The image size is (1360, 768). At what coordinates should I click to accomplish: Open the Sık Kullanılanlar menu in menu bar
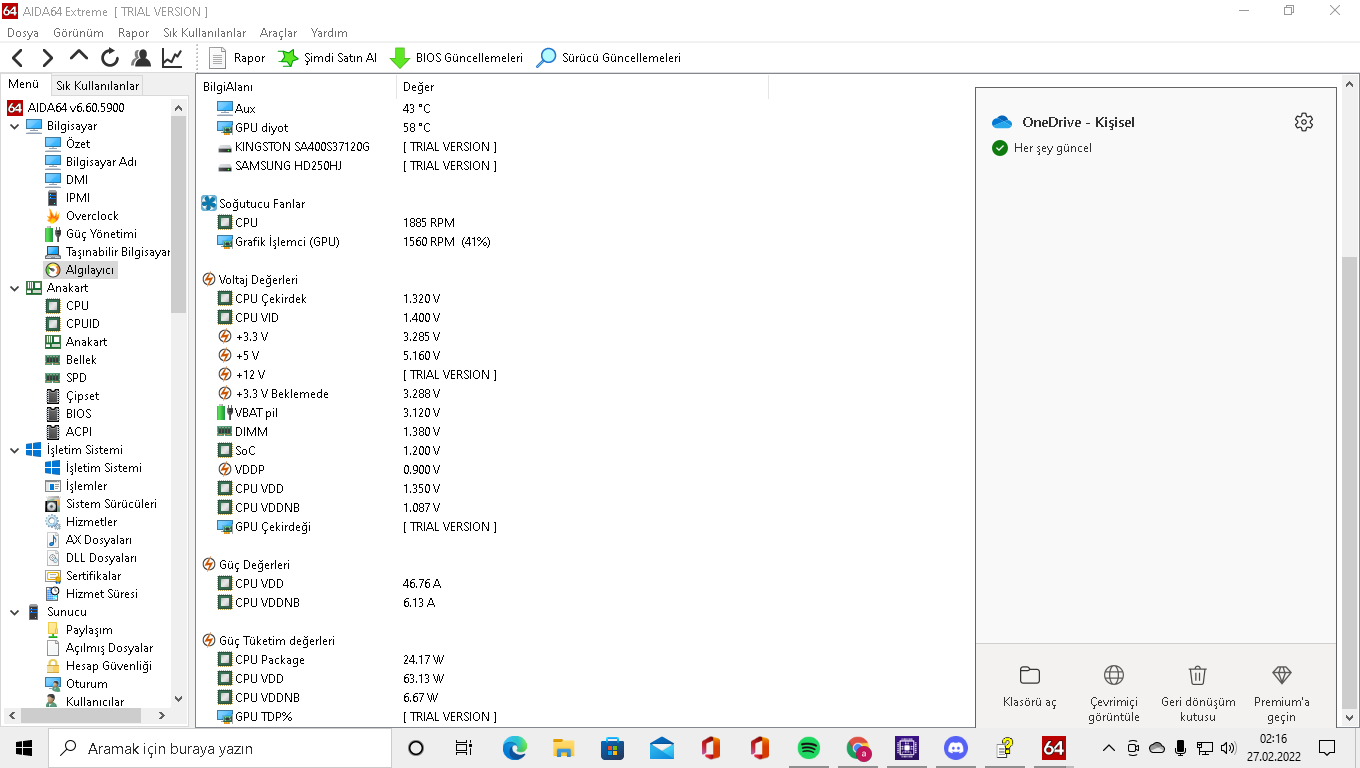(x=205, y=33)
